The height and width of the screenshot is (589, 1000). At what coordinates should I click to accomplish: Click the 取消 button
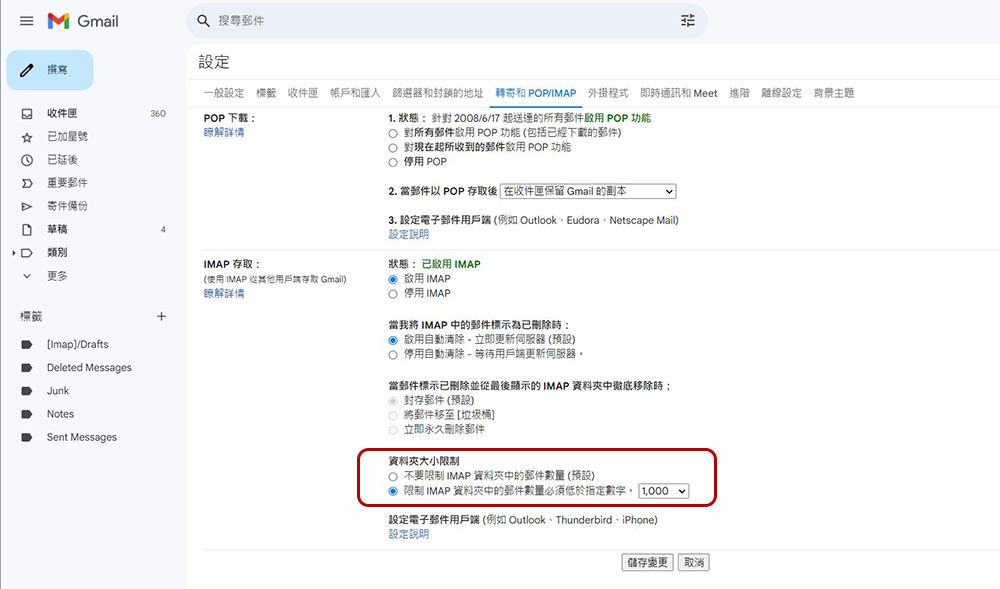coord(694,562)
